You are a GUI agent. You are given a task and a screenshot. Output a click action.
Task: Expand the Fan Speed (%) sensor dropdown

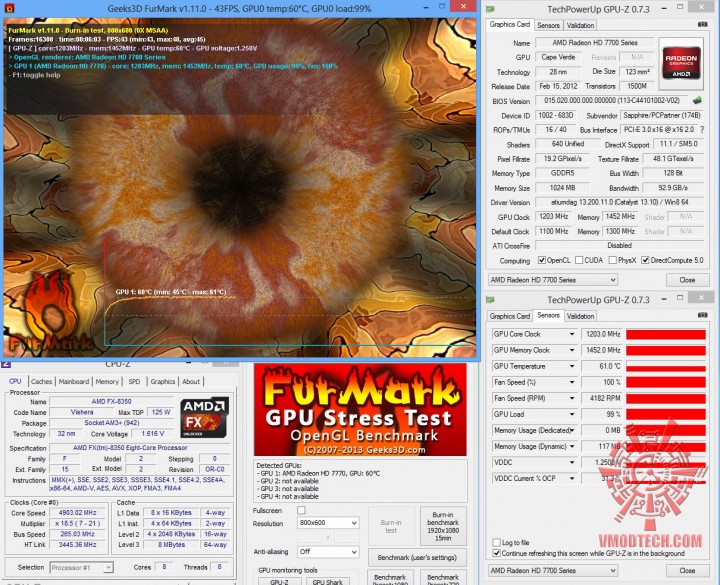point(572,382)
